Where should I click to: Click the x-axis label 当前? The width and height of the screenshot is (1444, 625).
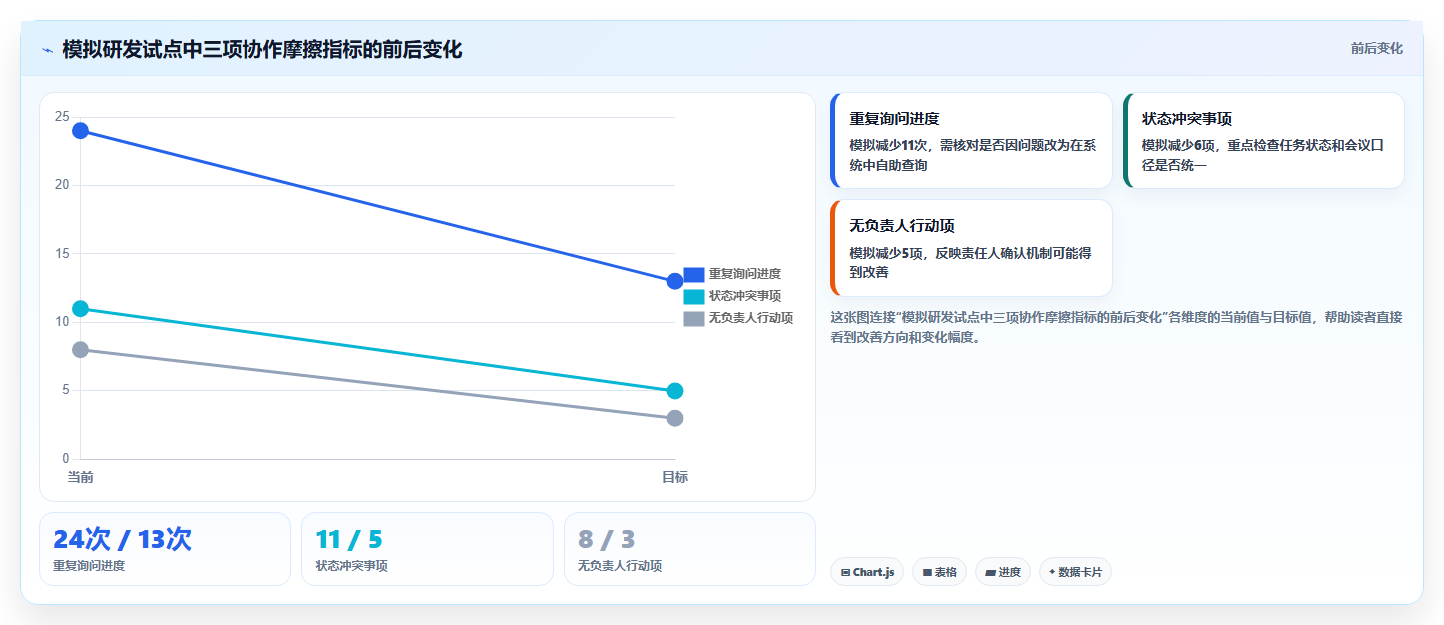tap(81, 477)
